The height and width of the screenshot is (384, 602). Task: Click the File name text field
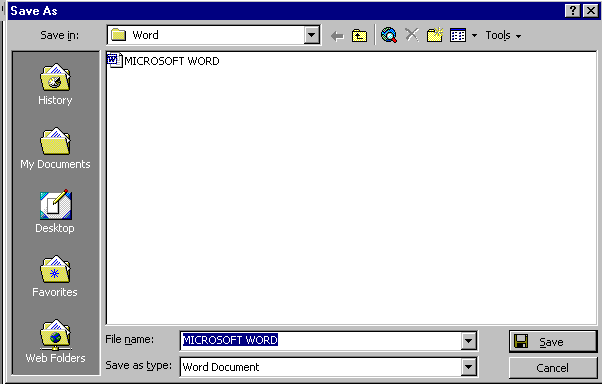[321, 341]
